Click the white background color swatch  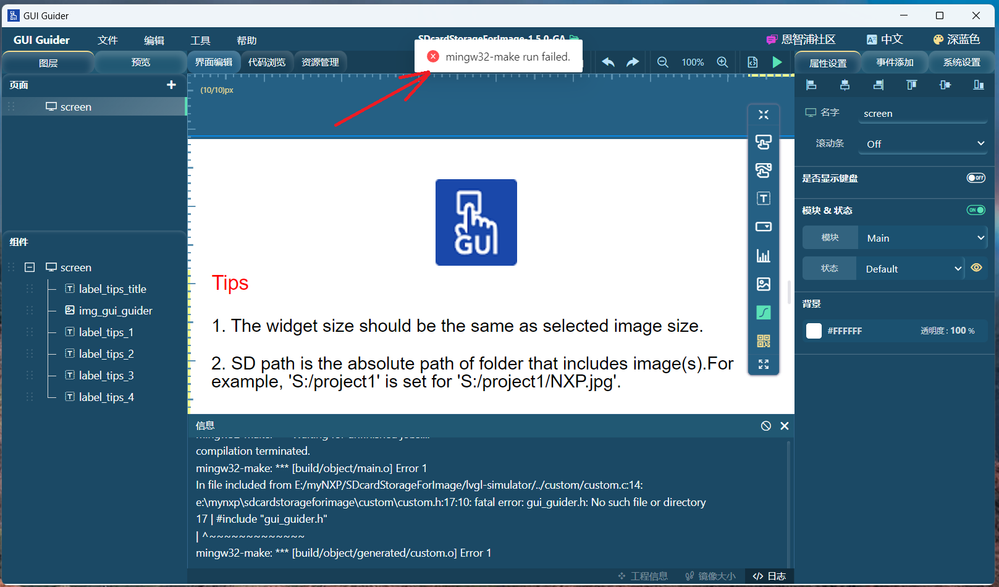pyautogui.click(x=814, y=331)
